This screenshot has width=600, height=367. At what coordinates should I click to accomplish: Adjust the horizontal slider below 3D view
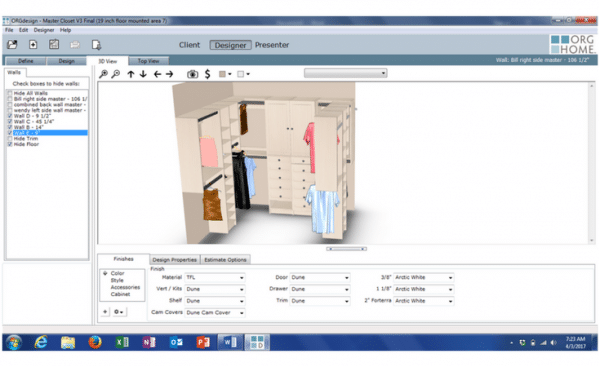346,249
